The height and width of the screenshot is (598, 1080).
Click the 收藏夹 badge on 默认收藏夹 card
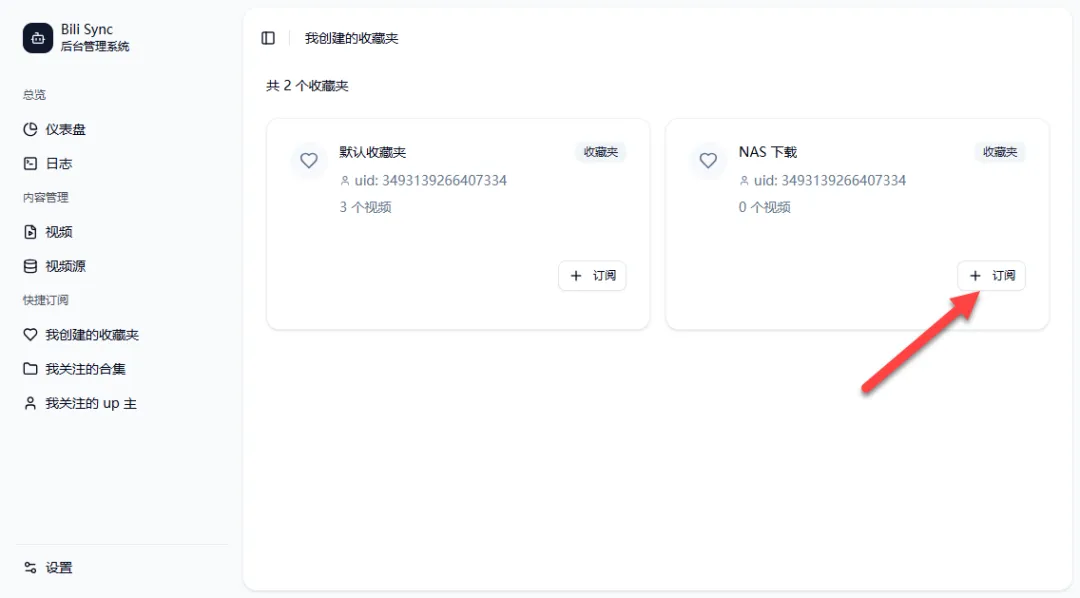pyautogui.click(x=601, y=152)
